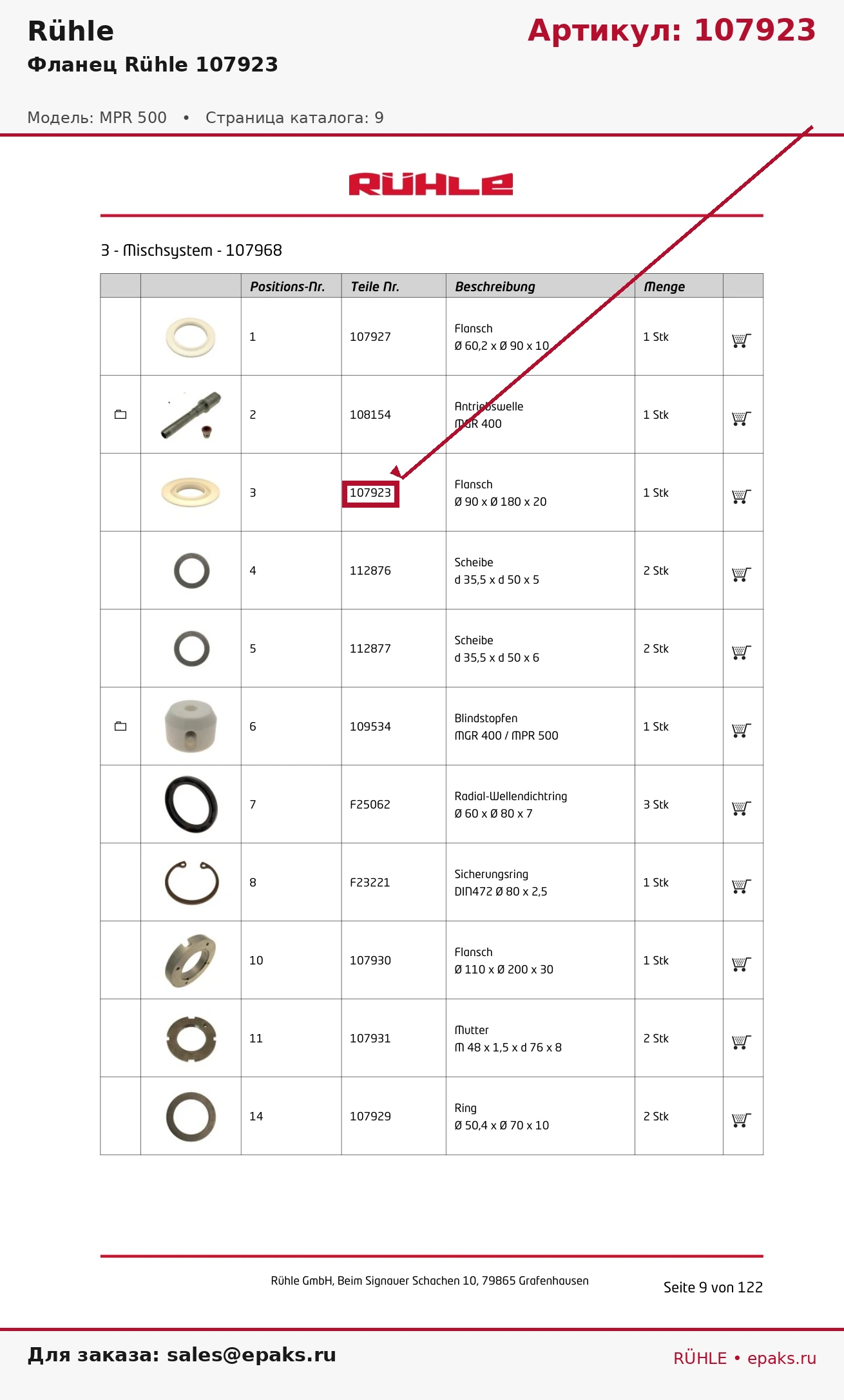Add Flansch 107927 to cart
The width and height of the screenshot is (844, 1400).
(742, 340)
